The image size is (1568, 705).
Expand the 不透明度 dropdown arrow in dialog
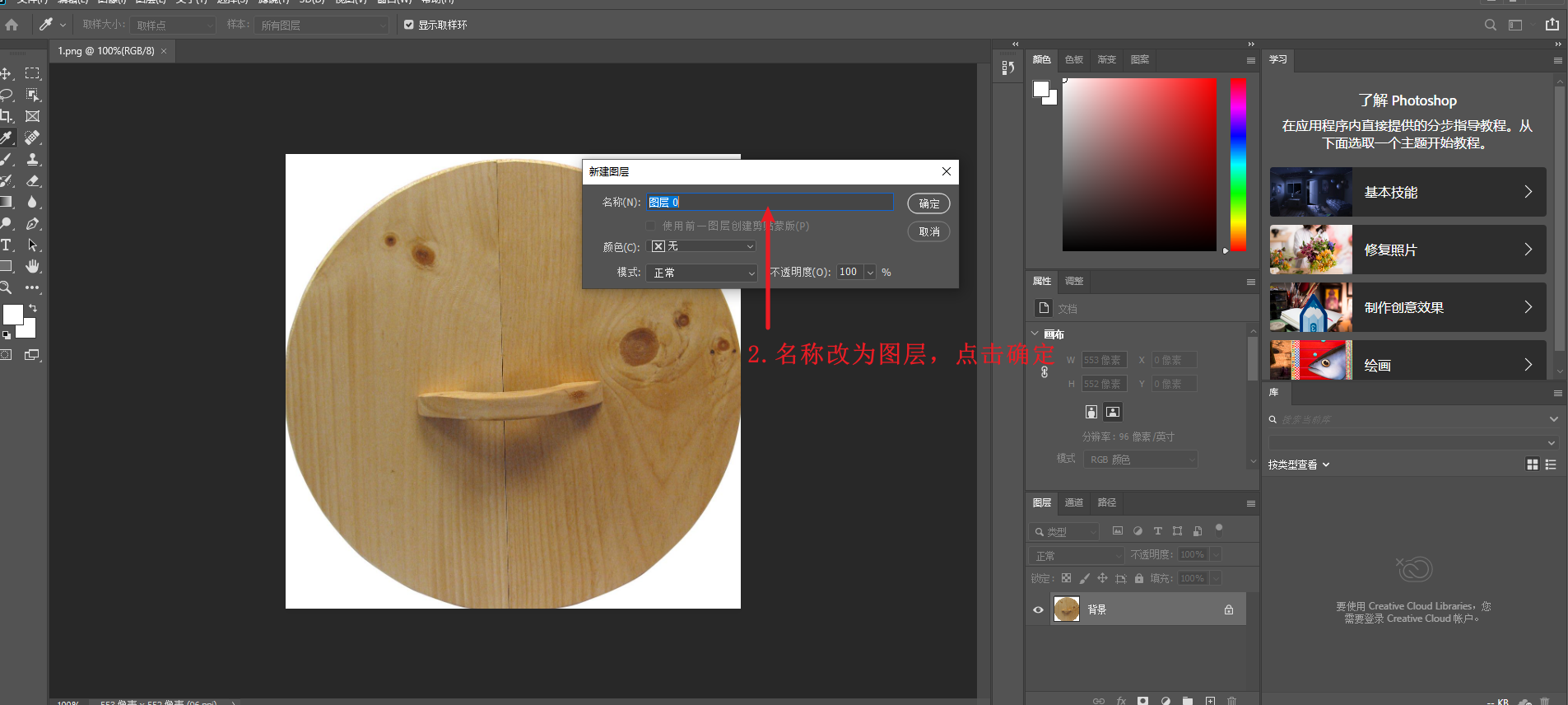(870, 273)
